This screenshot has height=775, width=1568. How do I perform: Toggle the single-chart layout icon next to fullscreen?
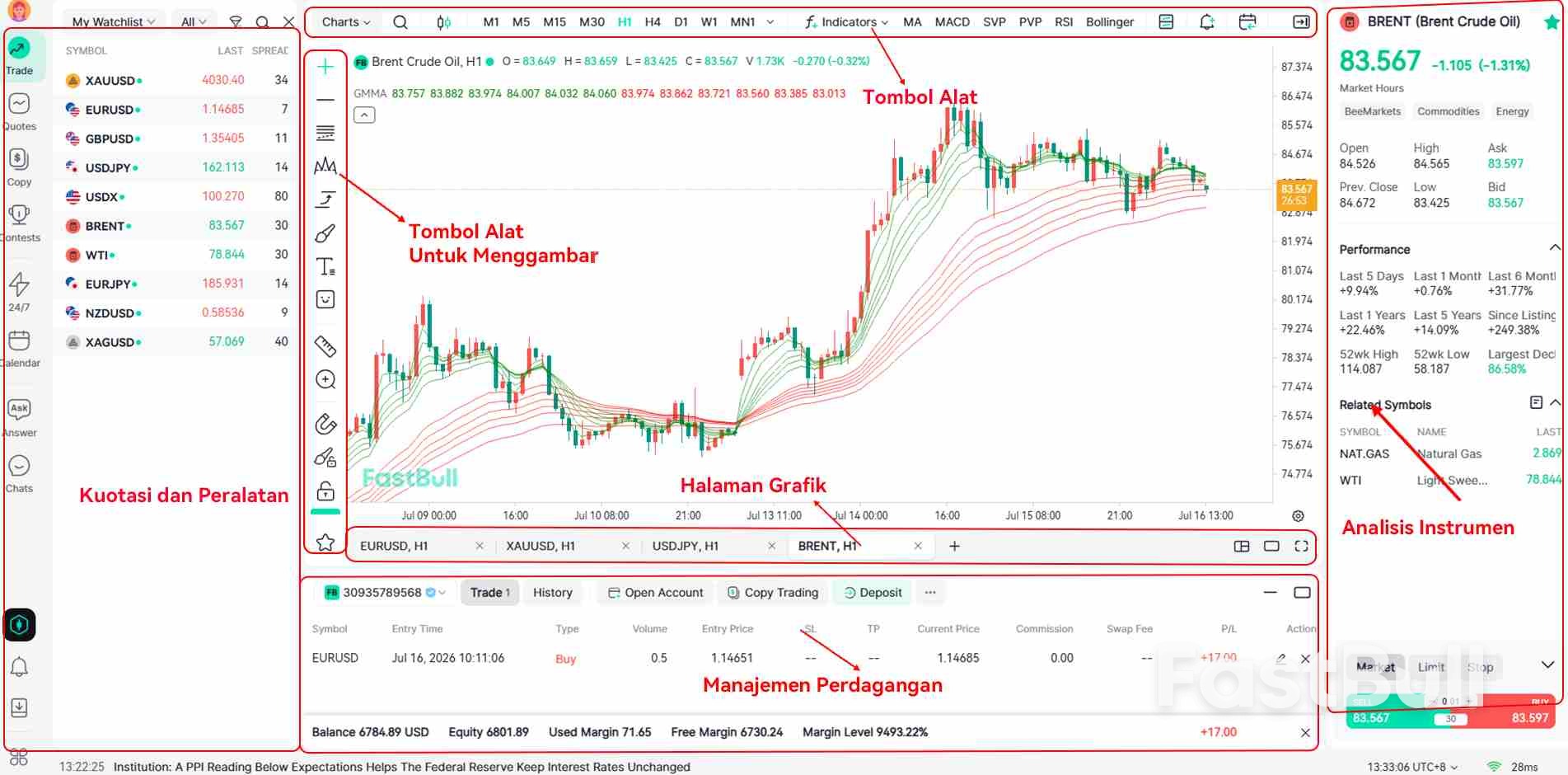tap(1271, 546)
